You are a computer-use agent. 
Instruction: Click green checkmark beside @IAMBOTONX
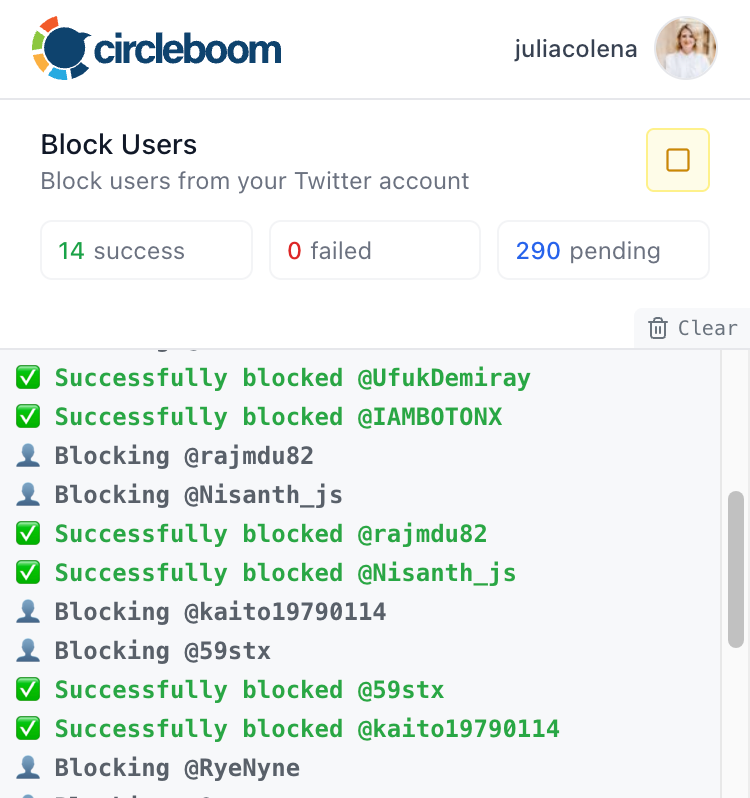(28, 417)
